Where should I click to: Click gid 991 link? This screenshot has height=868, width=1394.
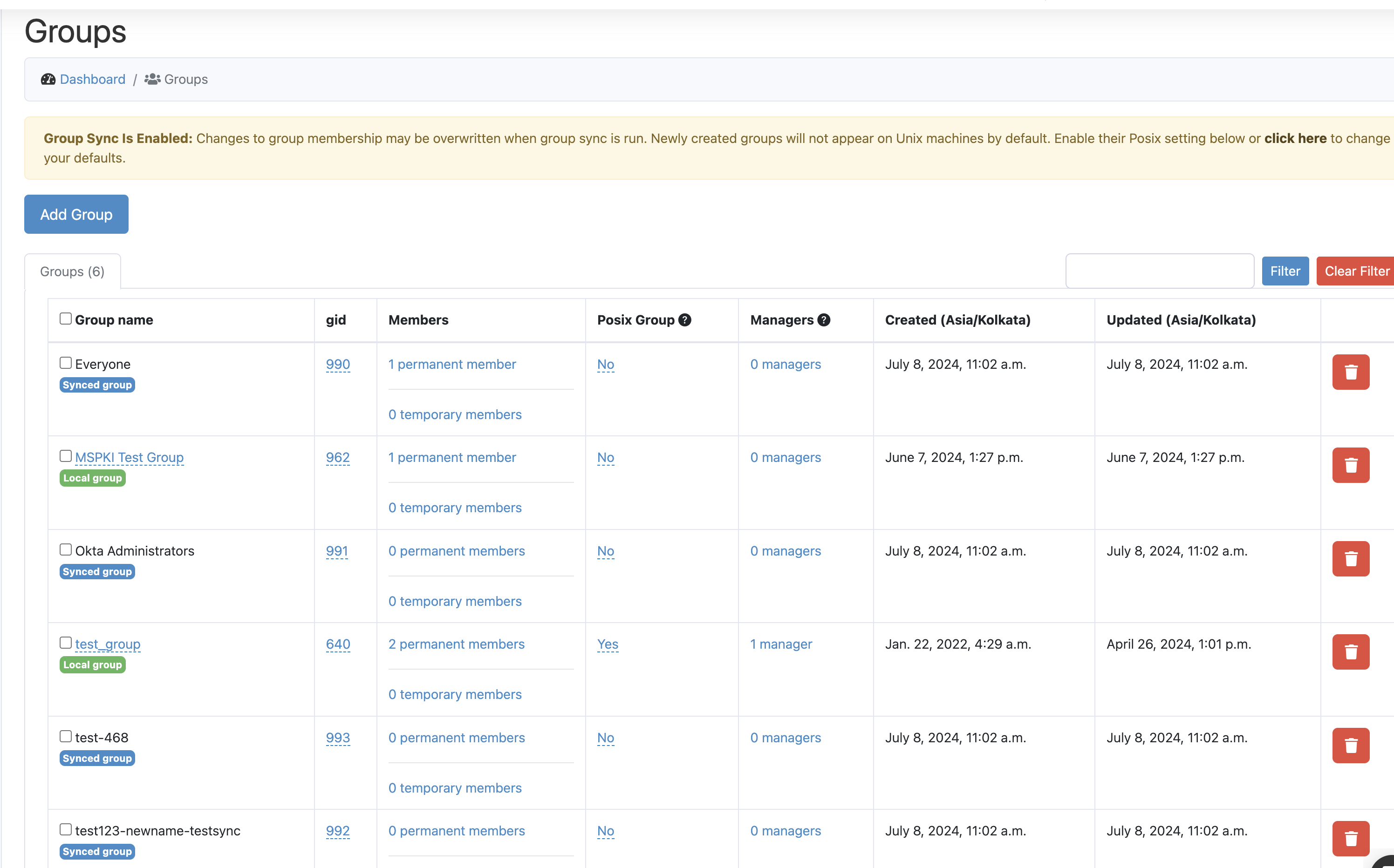337,551
